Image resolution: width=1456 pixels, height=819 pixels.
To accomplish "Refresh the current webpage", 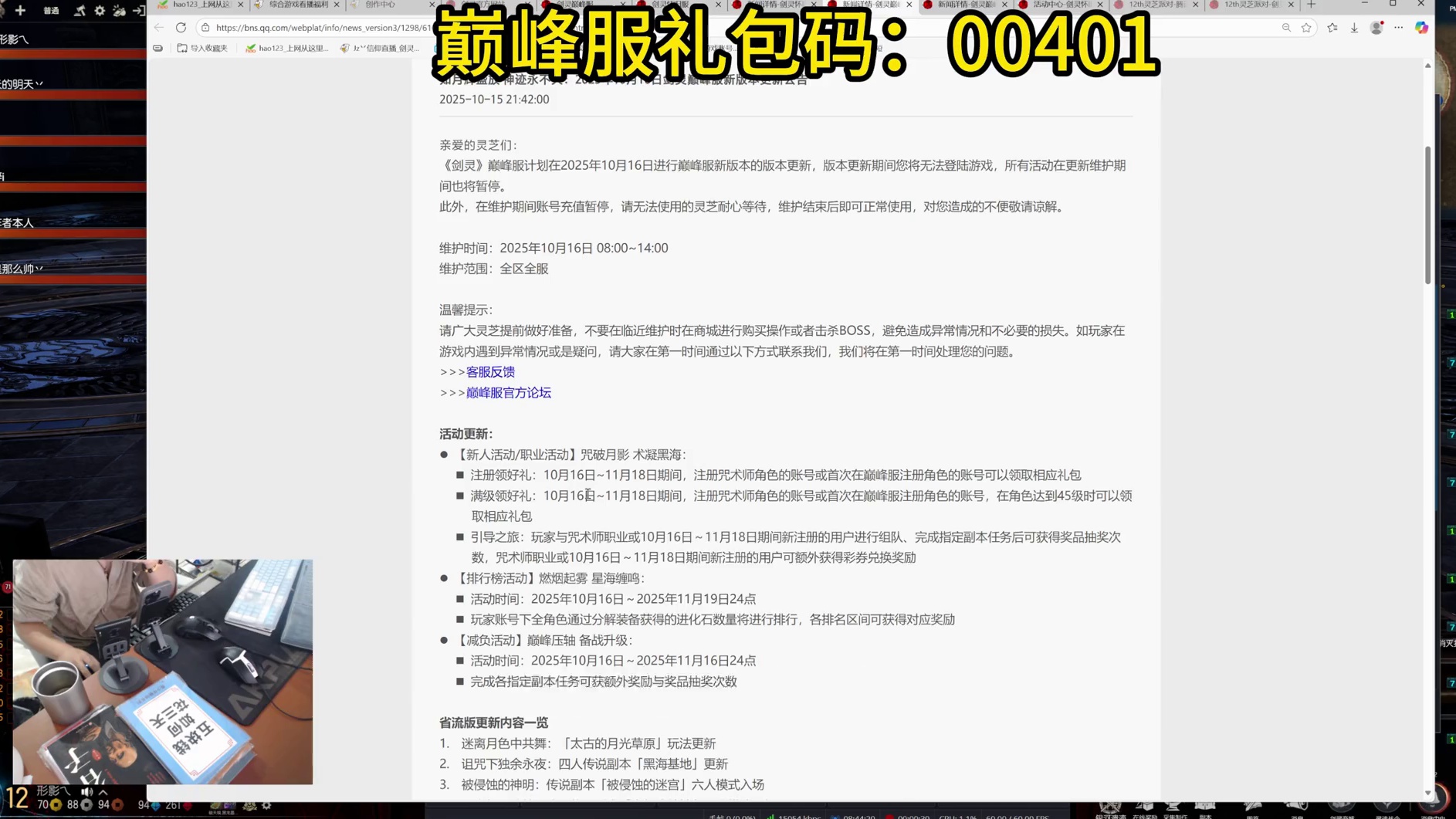I will 181,27.
